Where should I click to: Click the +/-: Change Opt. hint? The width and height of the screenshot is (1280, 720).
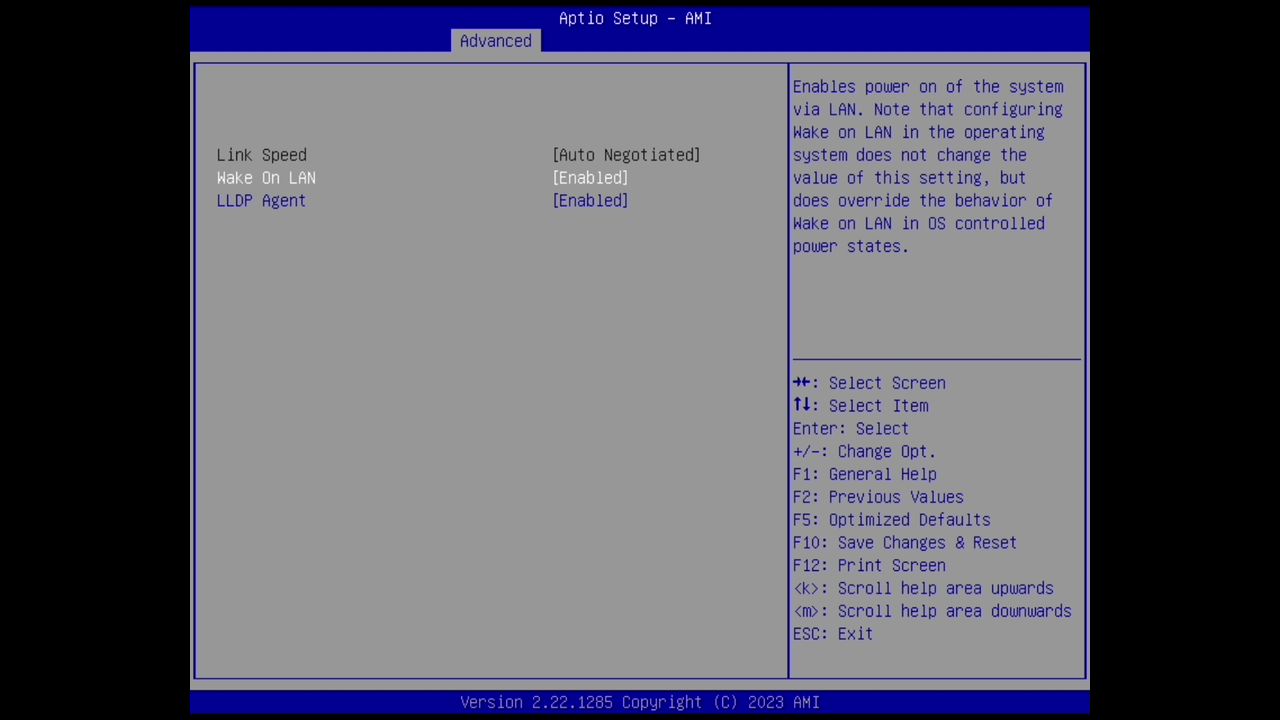pos(864,452)
